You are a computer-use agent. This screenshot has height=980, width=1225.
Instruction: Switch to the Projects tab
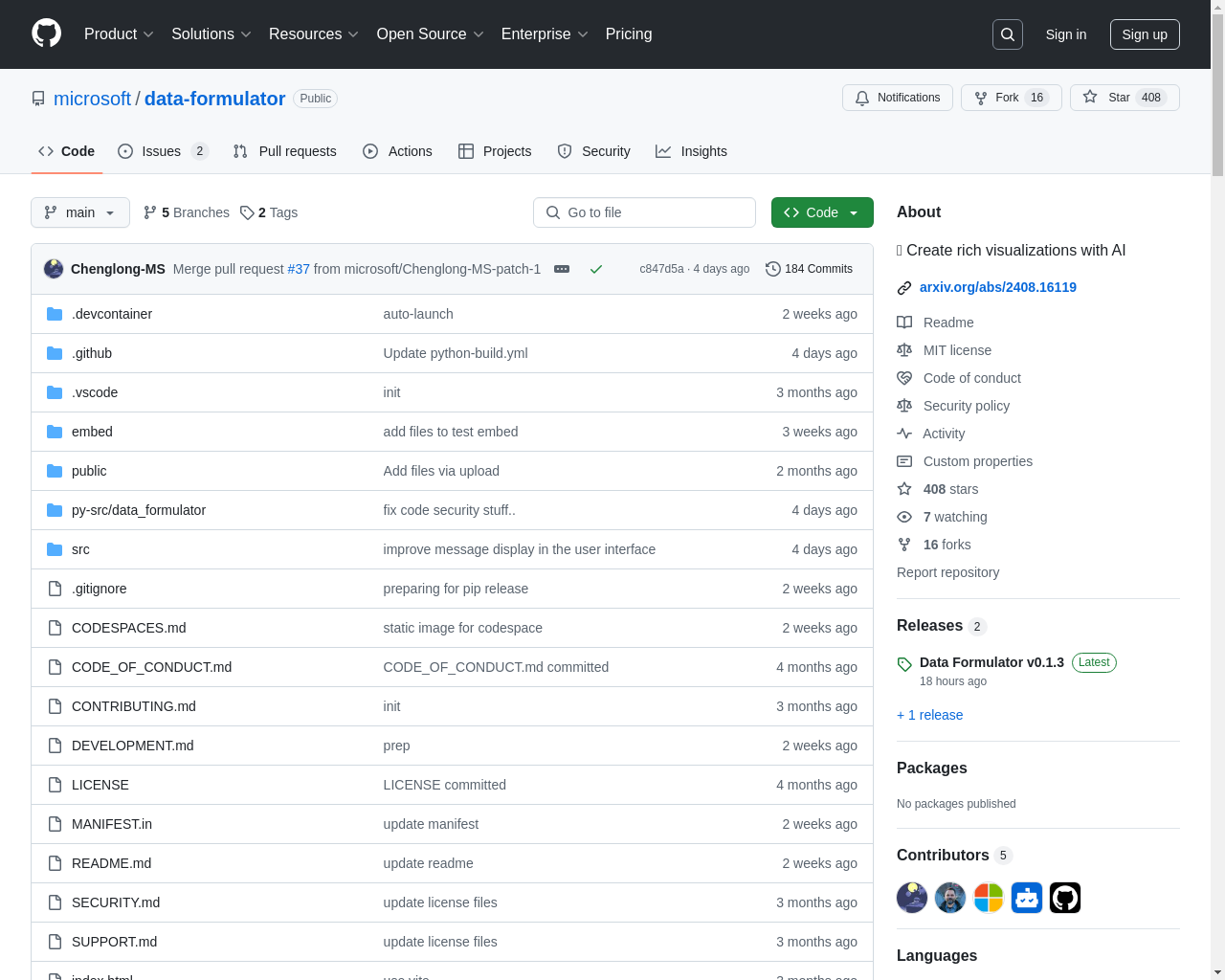[495, 151]
